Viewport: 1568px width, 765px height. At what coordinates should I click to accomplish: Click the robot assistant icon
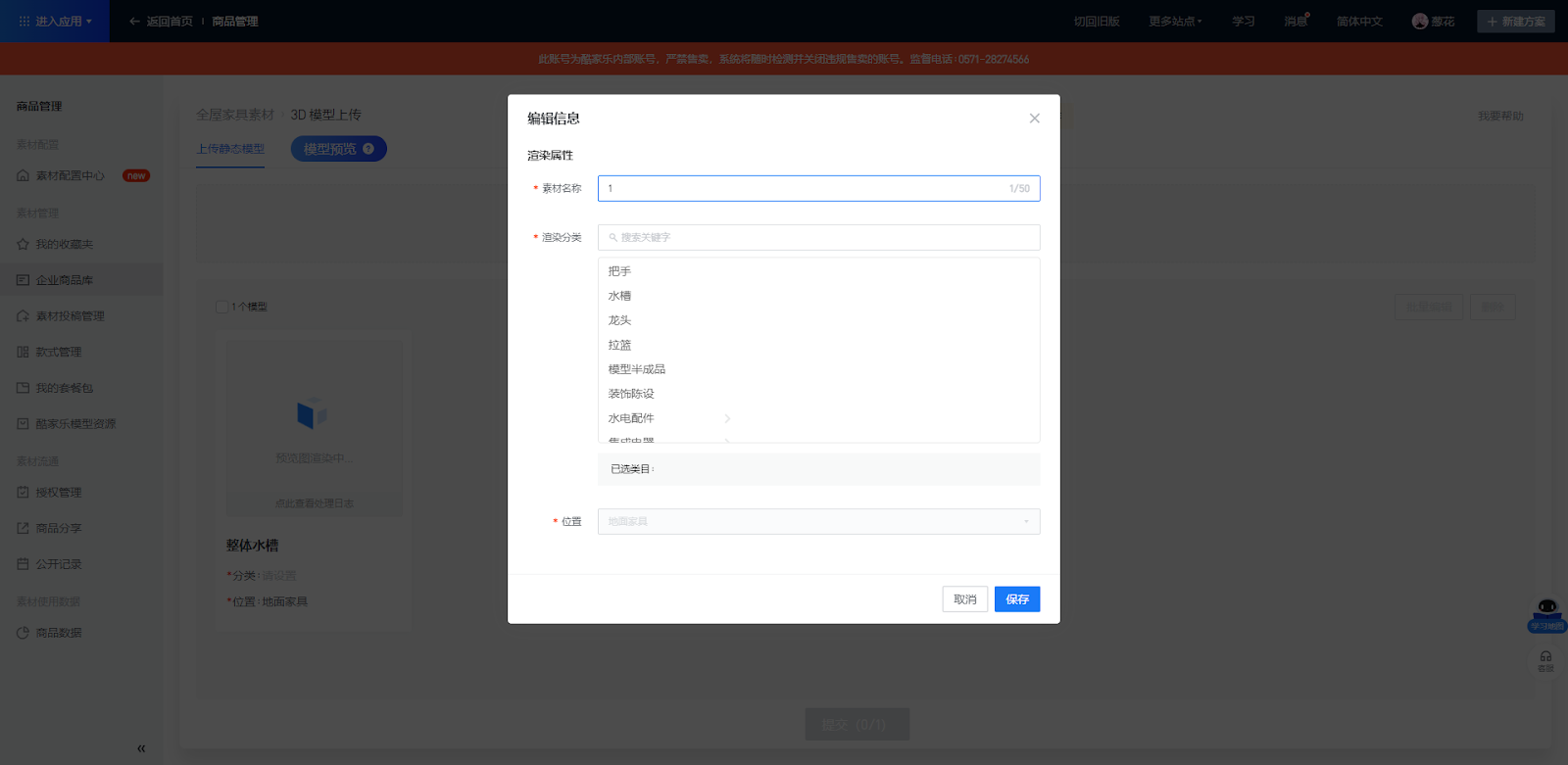pos(1546,609)
